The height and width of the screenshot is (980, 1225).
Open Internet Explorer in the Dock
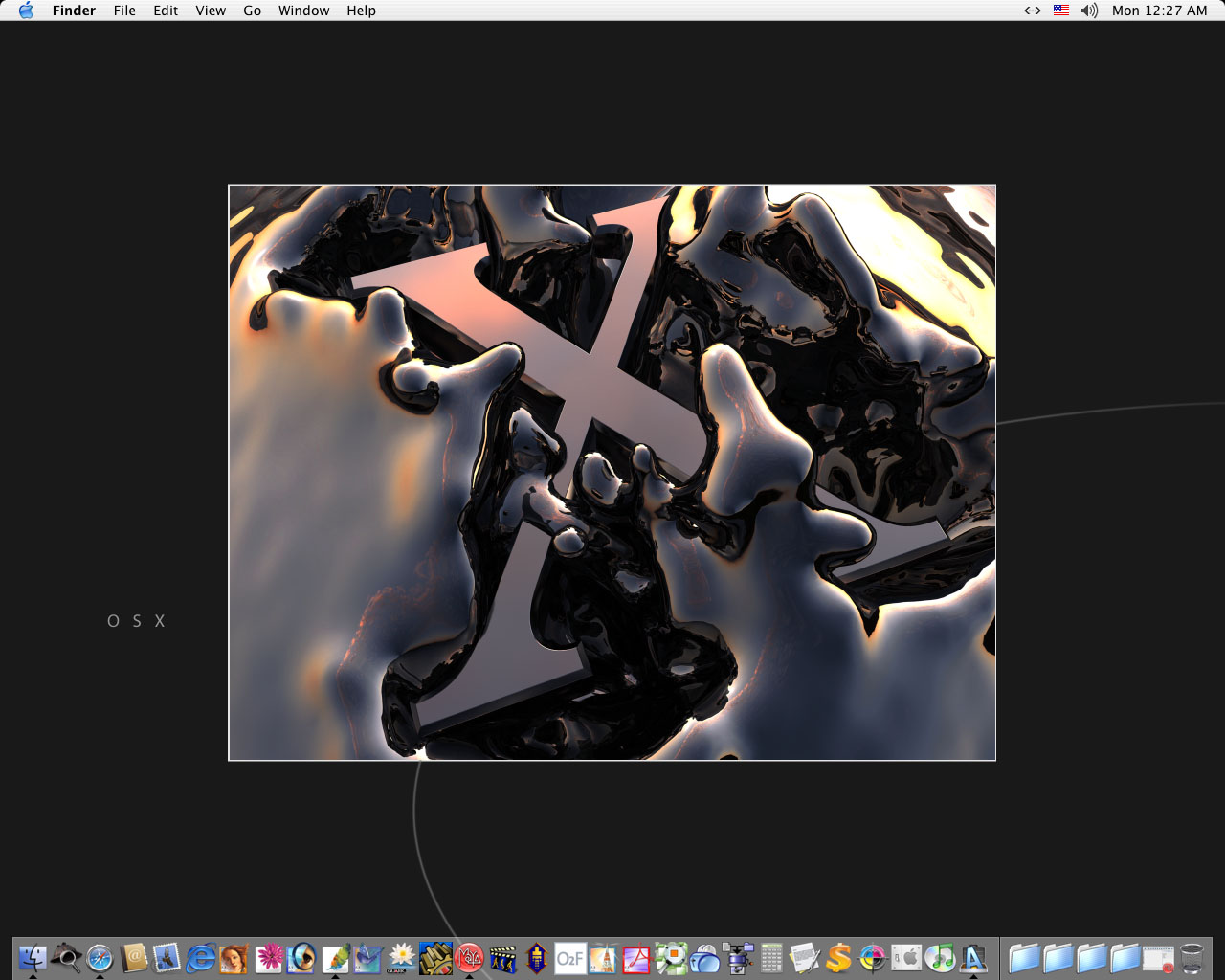pos(200,957)
